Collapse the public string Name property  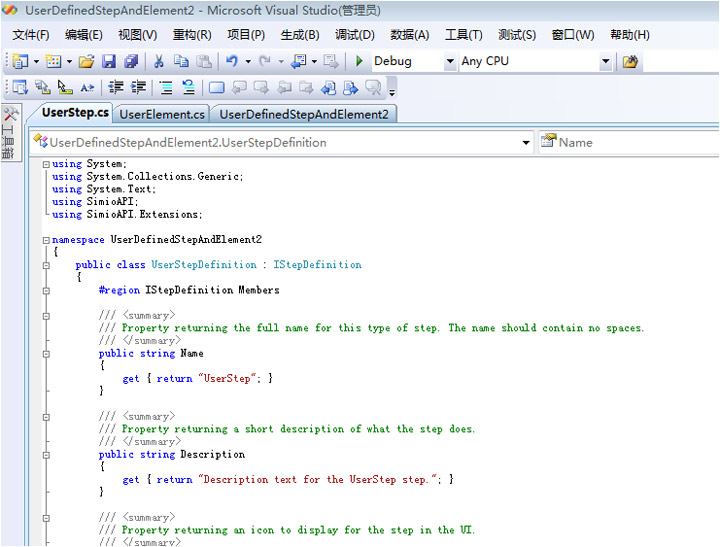pos(46,354)
